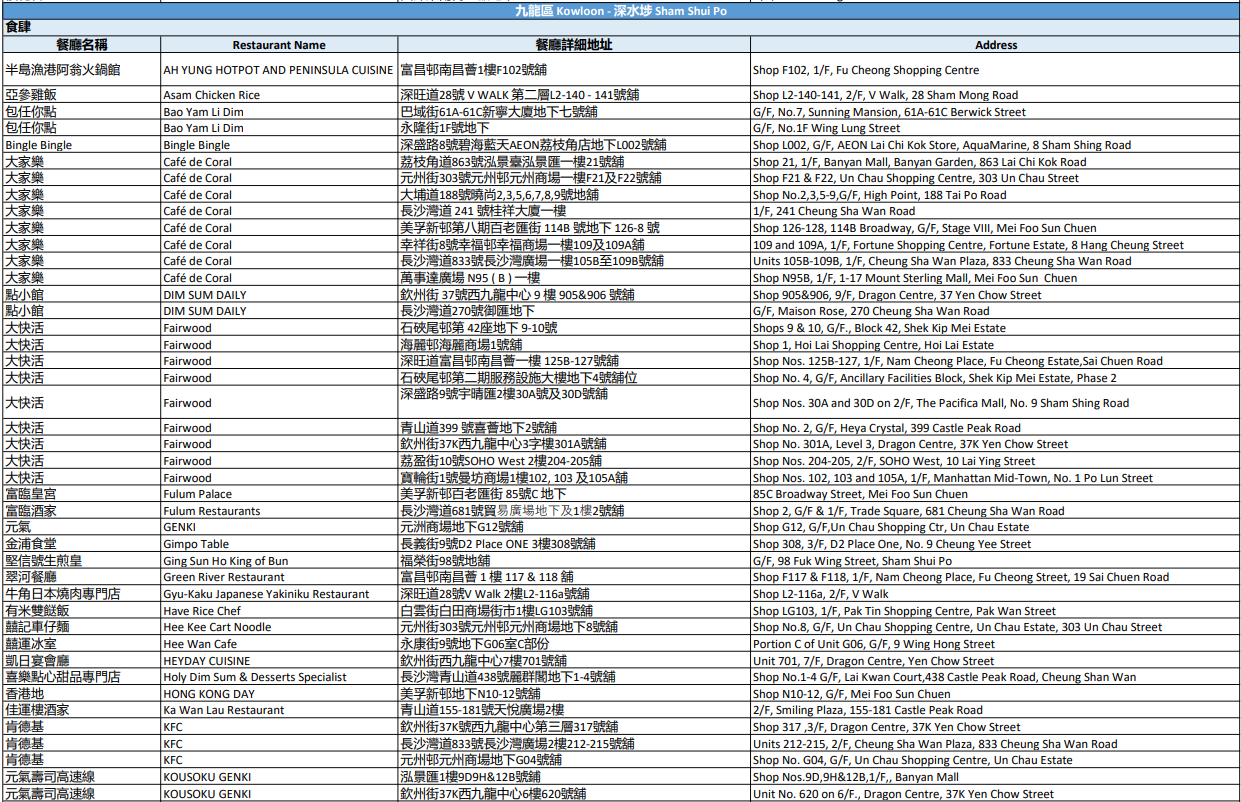Select the Gimpo Table cell

[x=279, y=544]
